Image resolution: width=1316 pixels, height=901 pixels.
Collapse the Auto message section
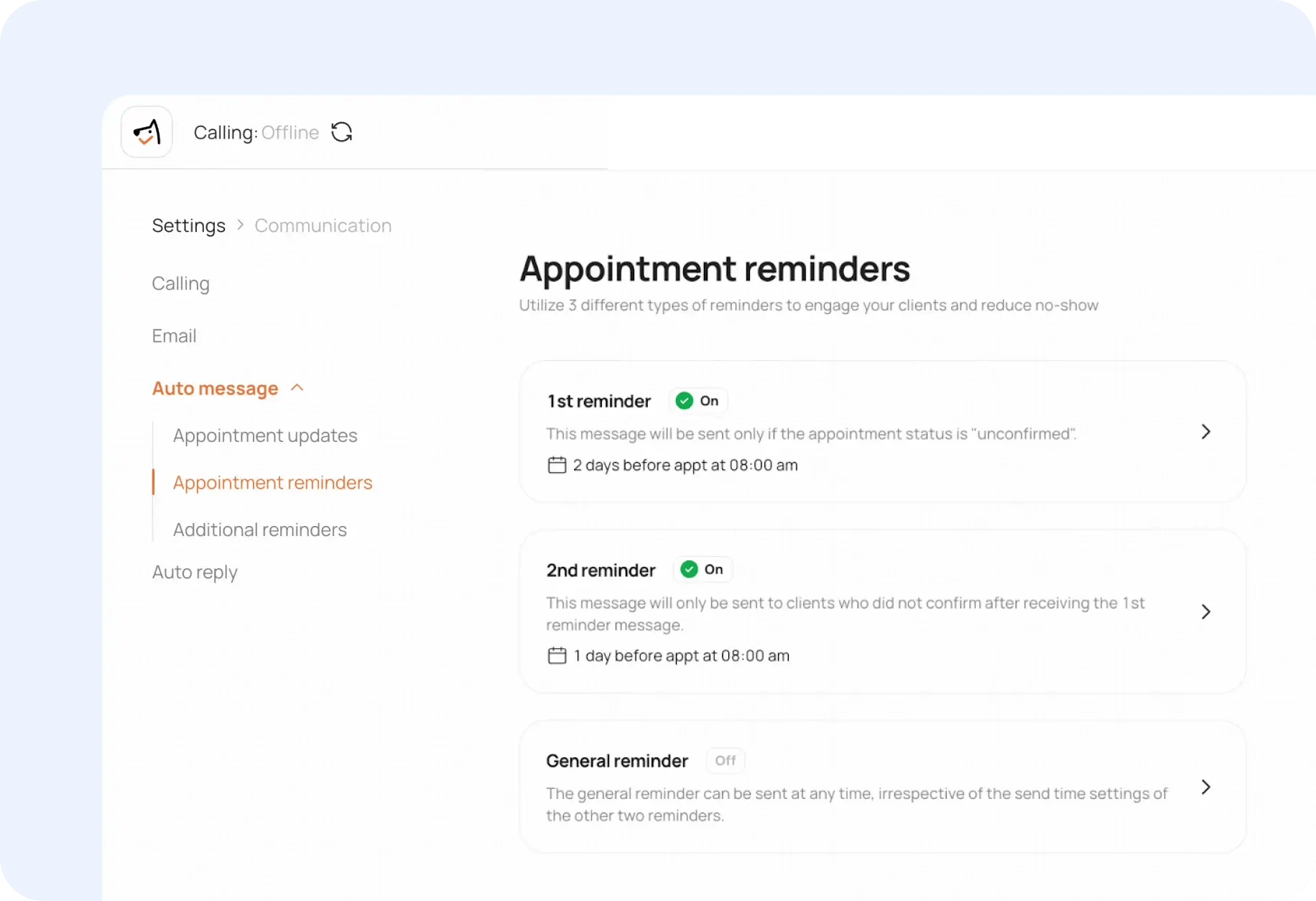click(x=297, y=387)
